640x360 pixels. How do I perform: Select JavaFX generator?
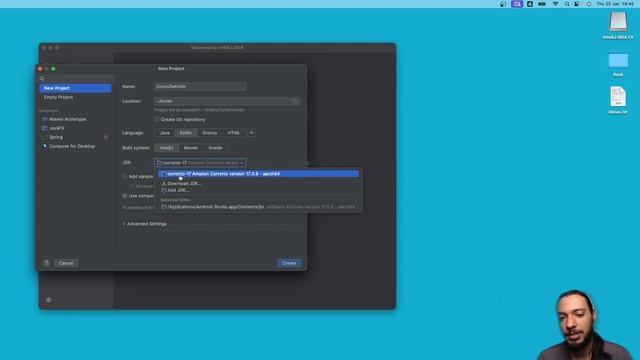click(x=56, y=128)
